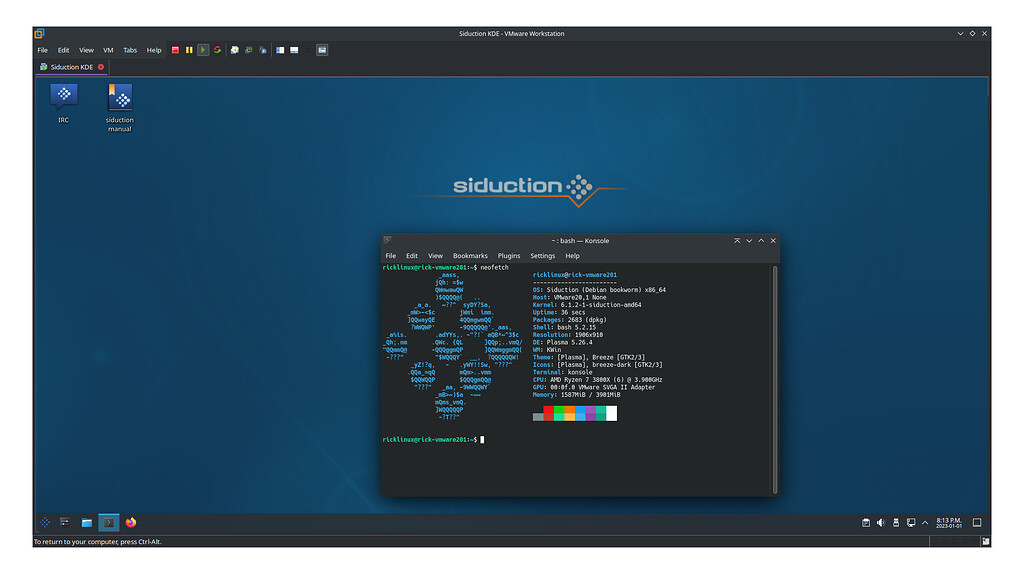Screen dimensions: 1024x586
Task: Toggle the VMware library panel
Action: pyautogui.click(x=278, y=49)
